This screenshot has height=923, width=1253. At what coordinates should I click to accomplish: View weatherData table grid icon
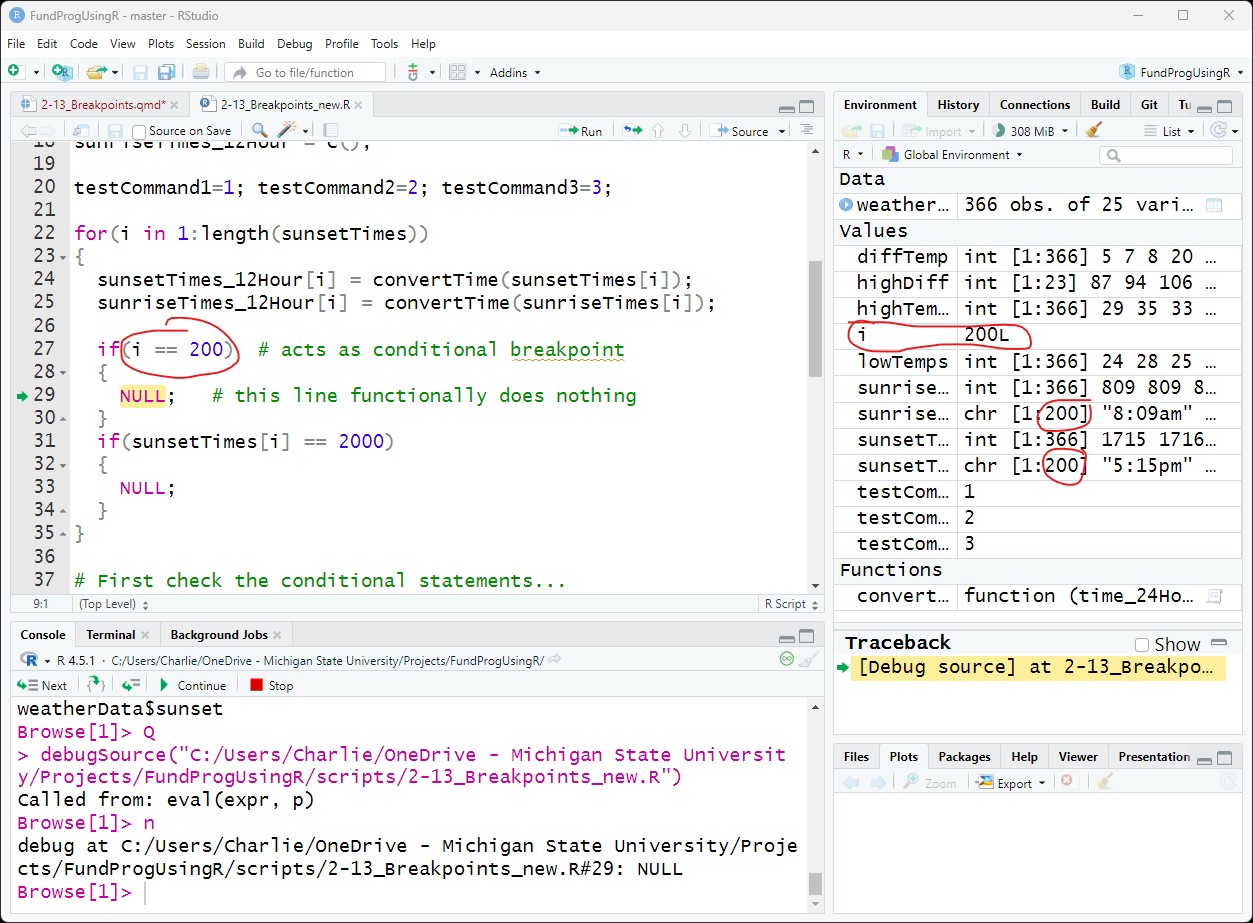(1214, 205)
